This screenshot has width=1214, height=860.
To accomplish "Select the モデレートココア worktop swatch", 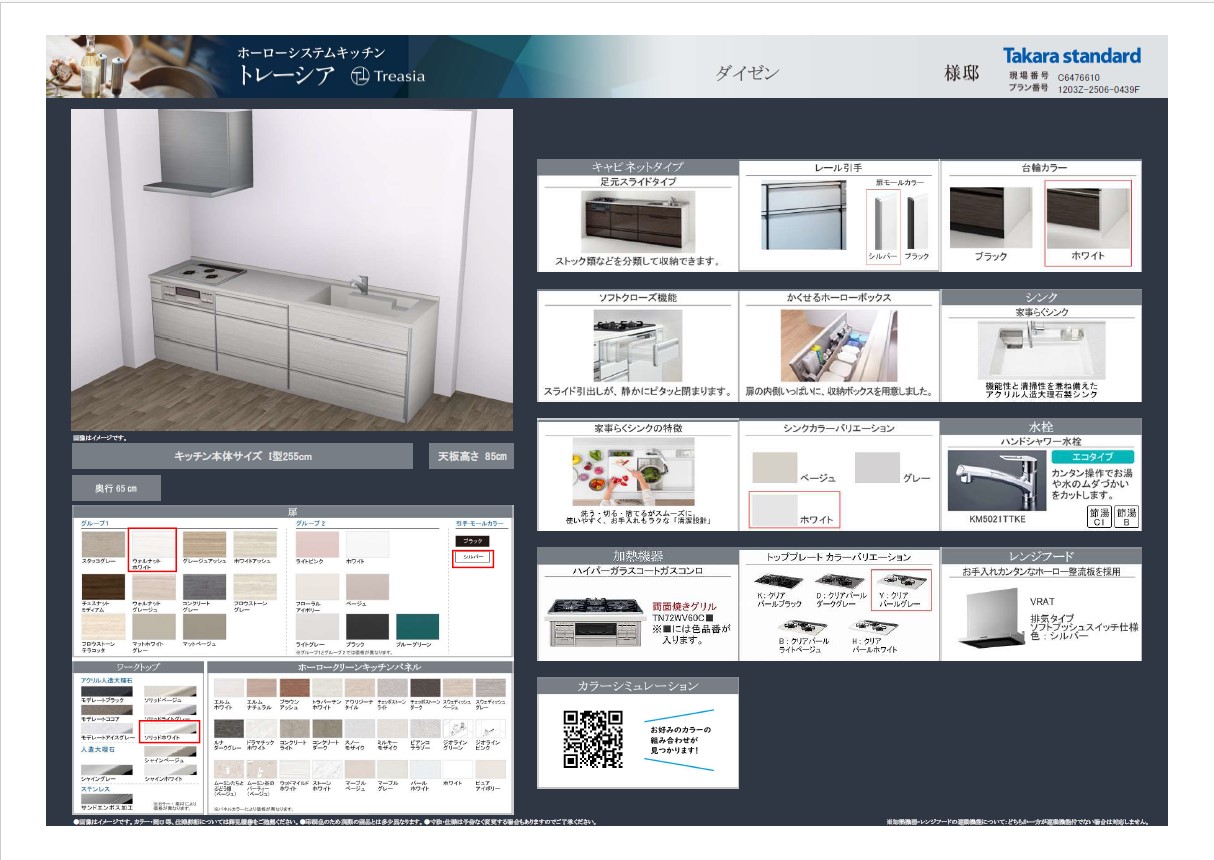I will click(x=107, y=710).
